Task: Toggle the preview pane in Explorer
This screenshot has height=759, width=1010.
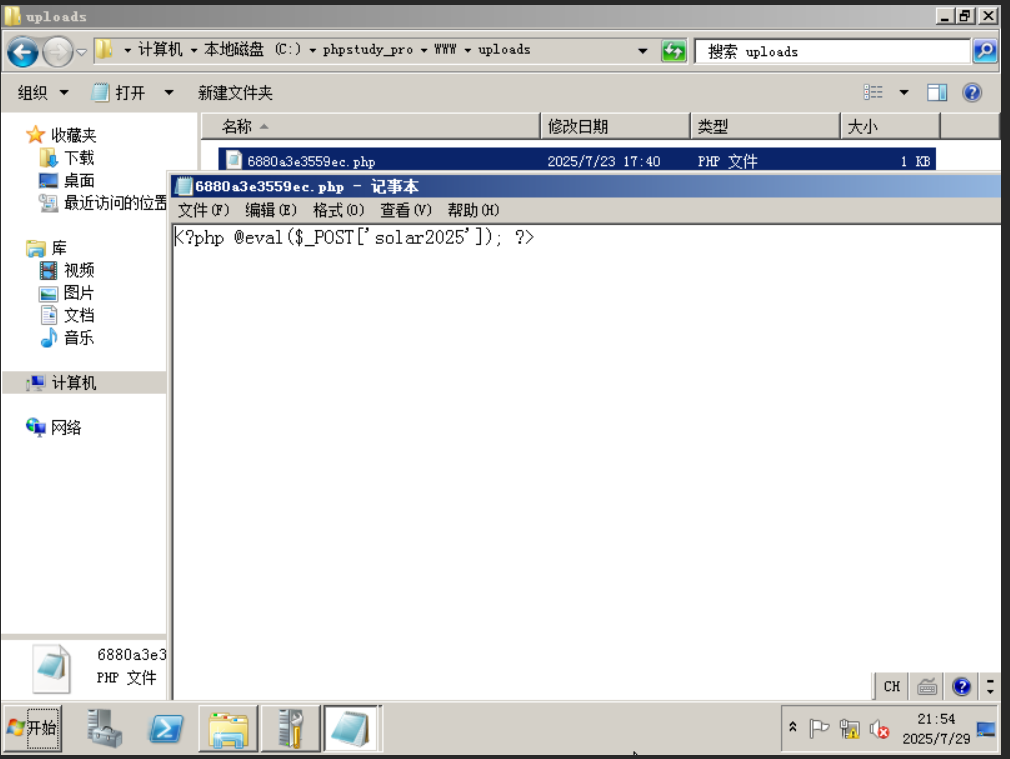Action: (x=937, y=92)
